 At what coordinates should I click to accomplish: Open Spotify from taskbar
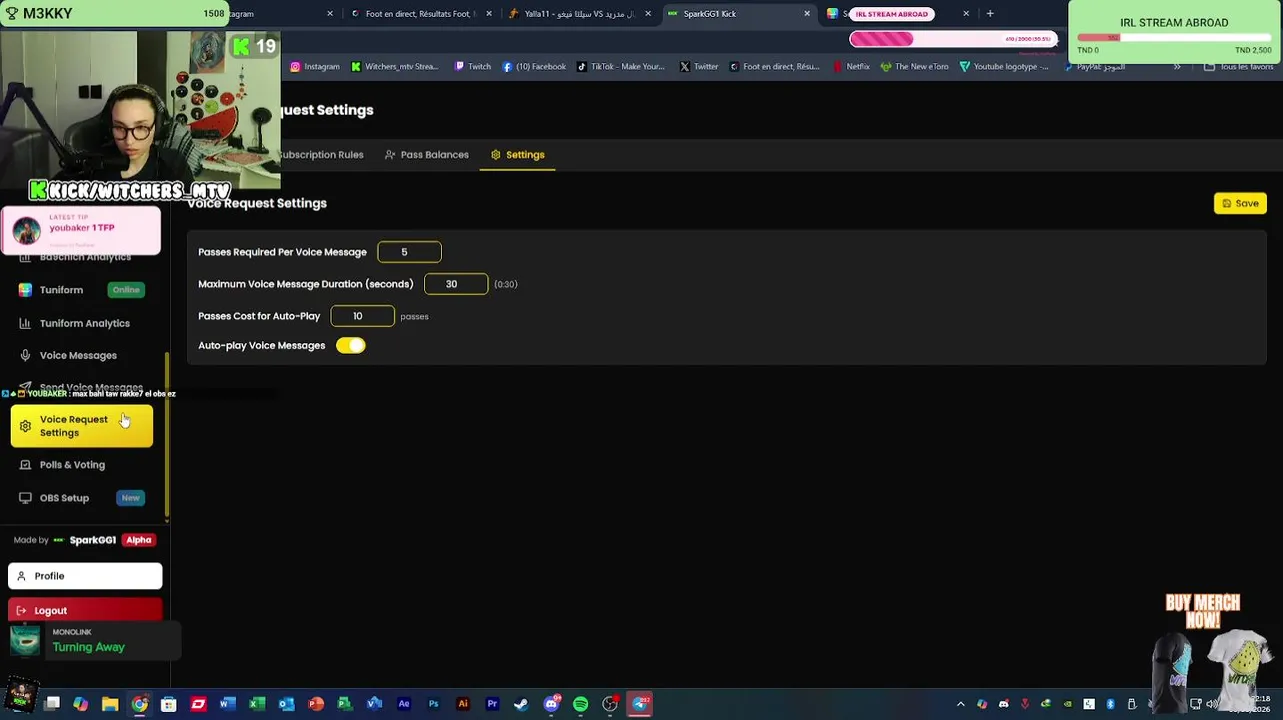580,704
